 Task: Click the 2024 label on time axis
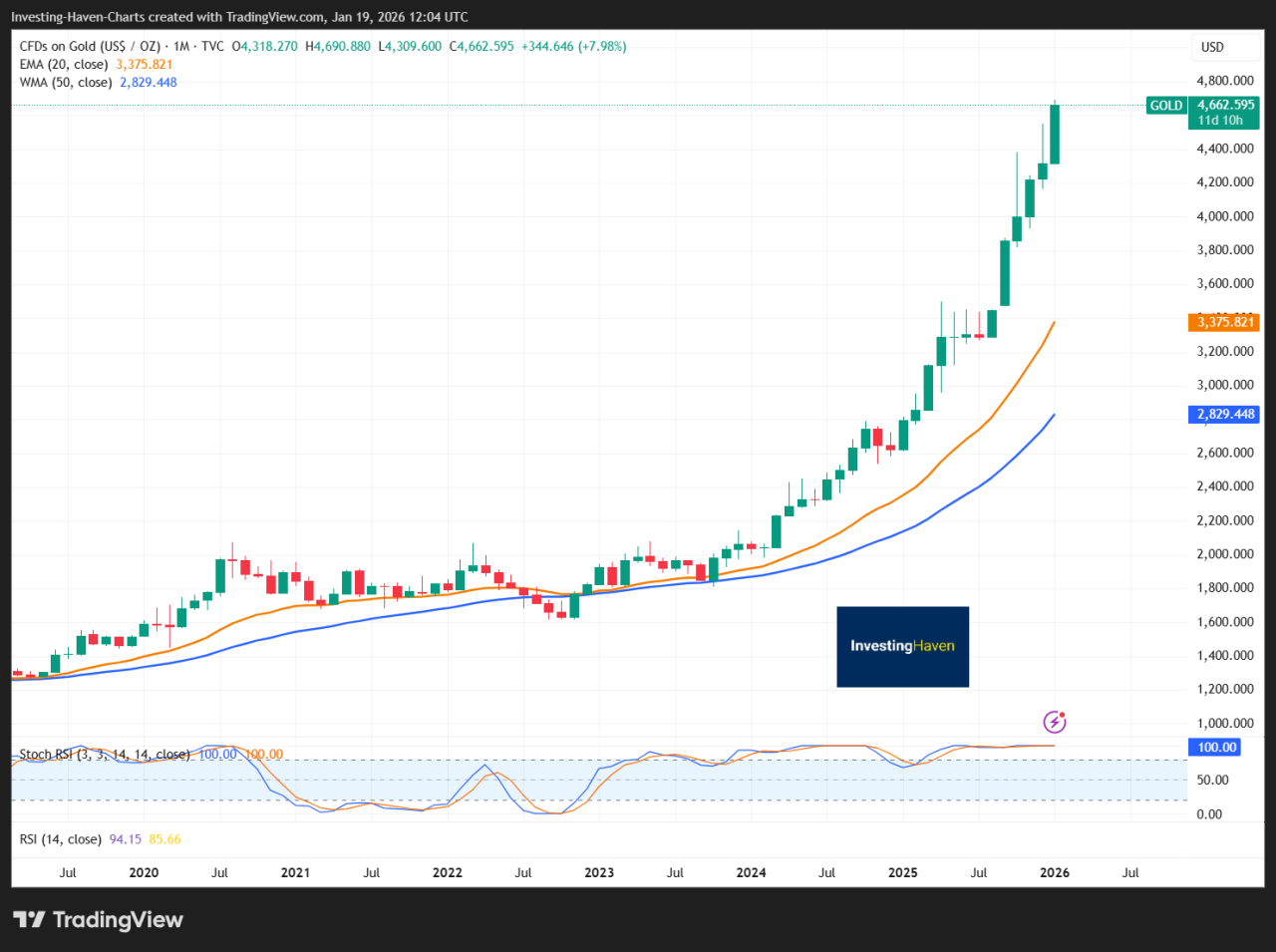pyautogui.click(x=751, y=873)
